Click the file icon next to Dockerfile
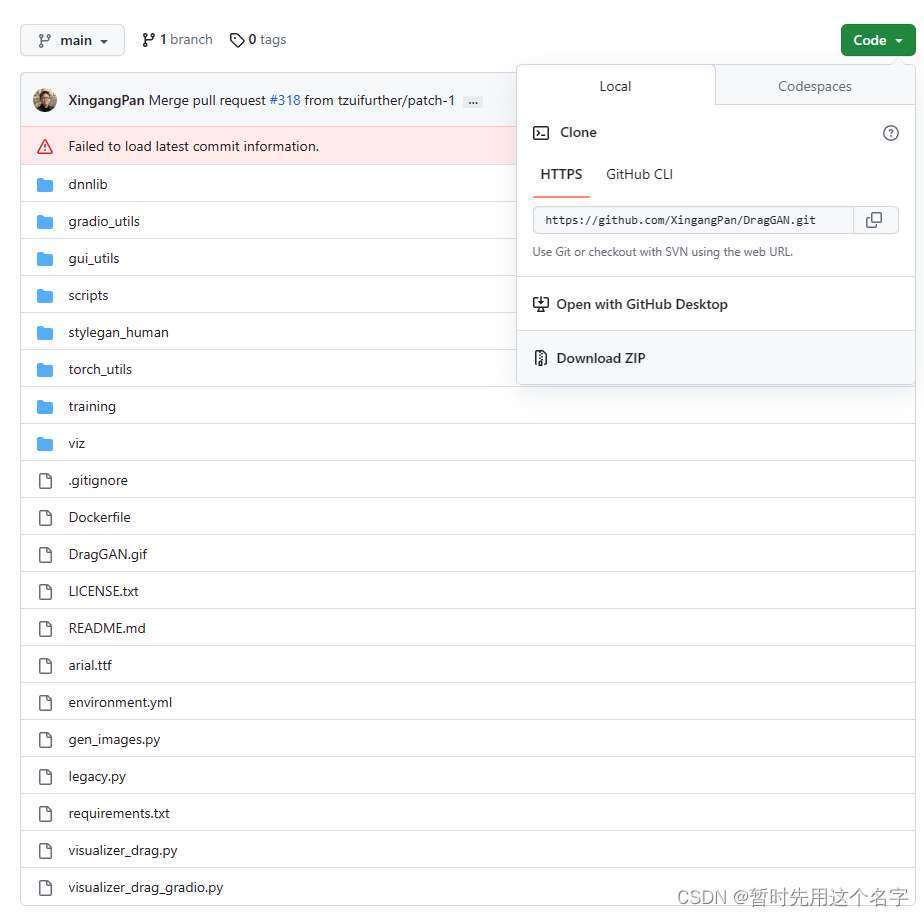924x916 pixels. click(x=45, y=518)
